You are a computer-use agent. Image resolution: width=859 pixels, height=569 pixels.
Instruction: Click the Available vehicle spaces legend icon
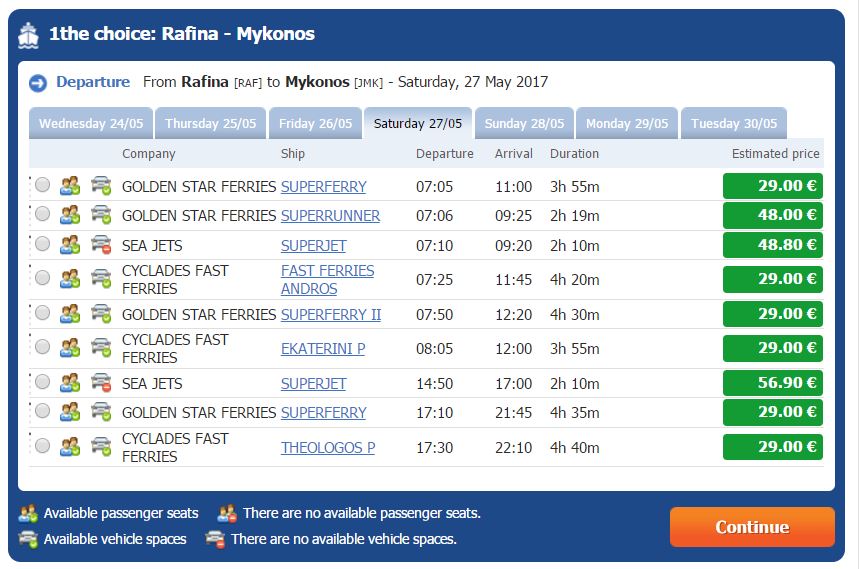pyautogui.click(x=28, y=539)
